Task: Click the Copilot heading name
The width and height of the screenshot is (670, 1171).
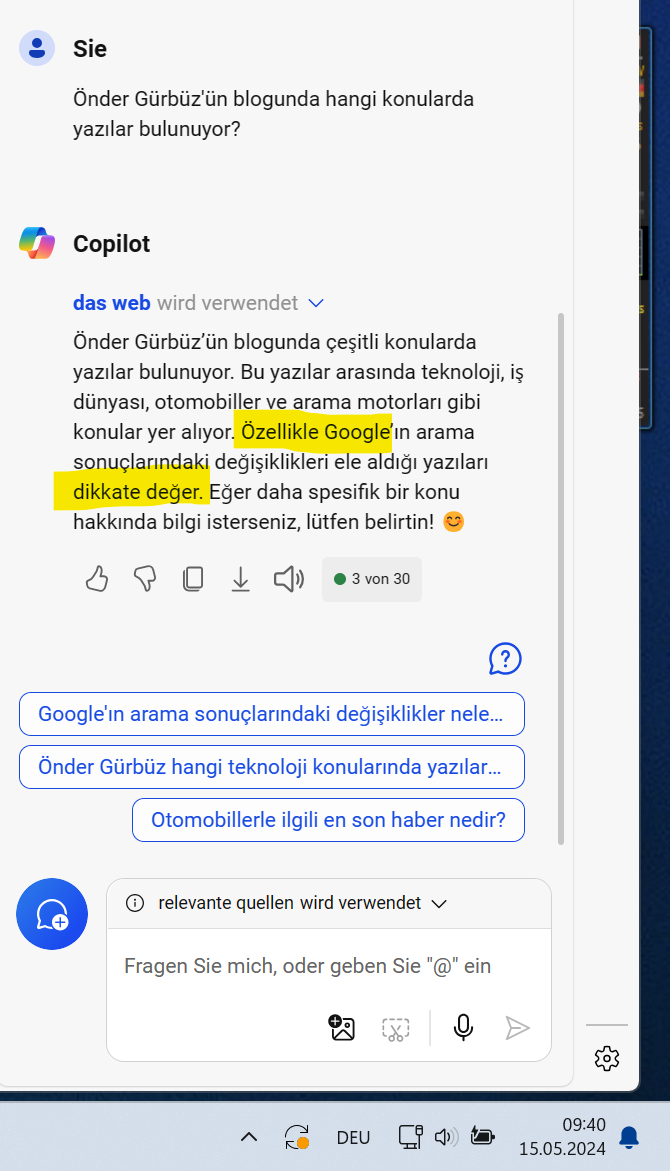Action: tap(111, 243)
